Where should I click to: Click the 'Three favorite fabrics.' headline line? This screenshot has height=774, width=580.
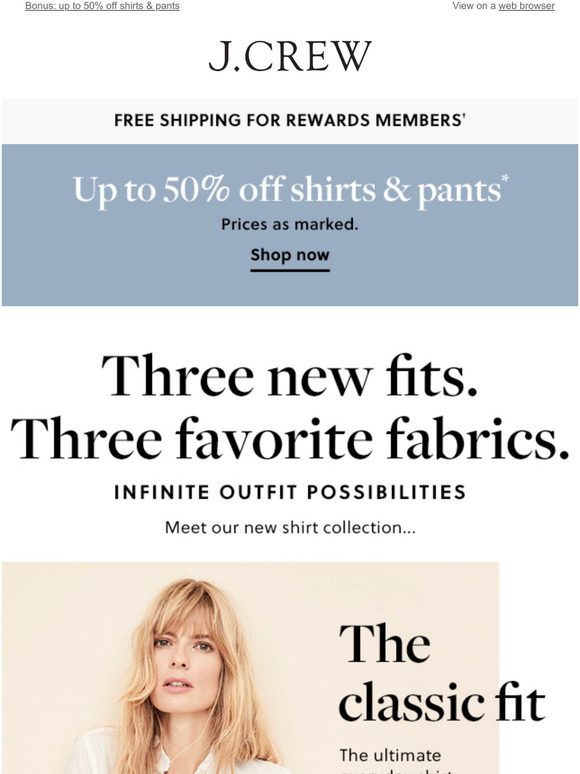(x=290, y=438)
